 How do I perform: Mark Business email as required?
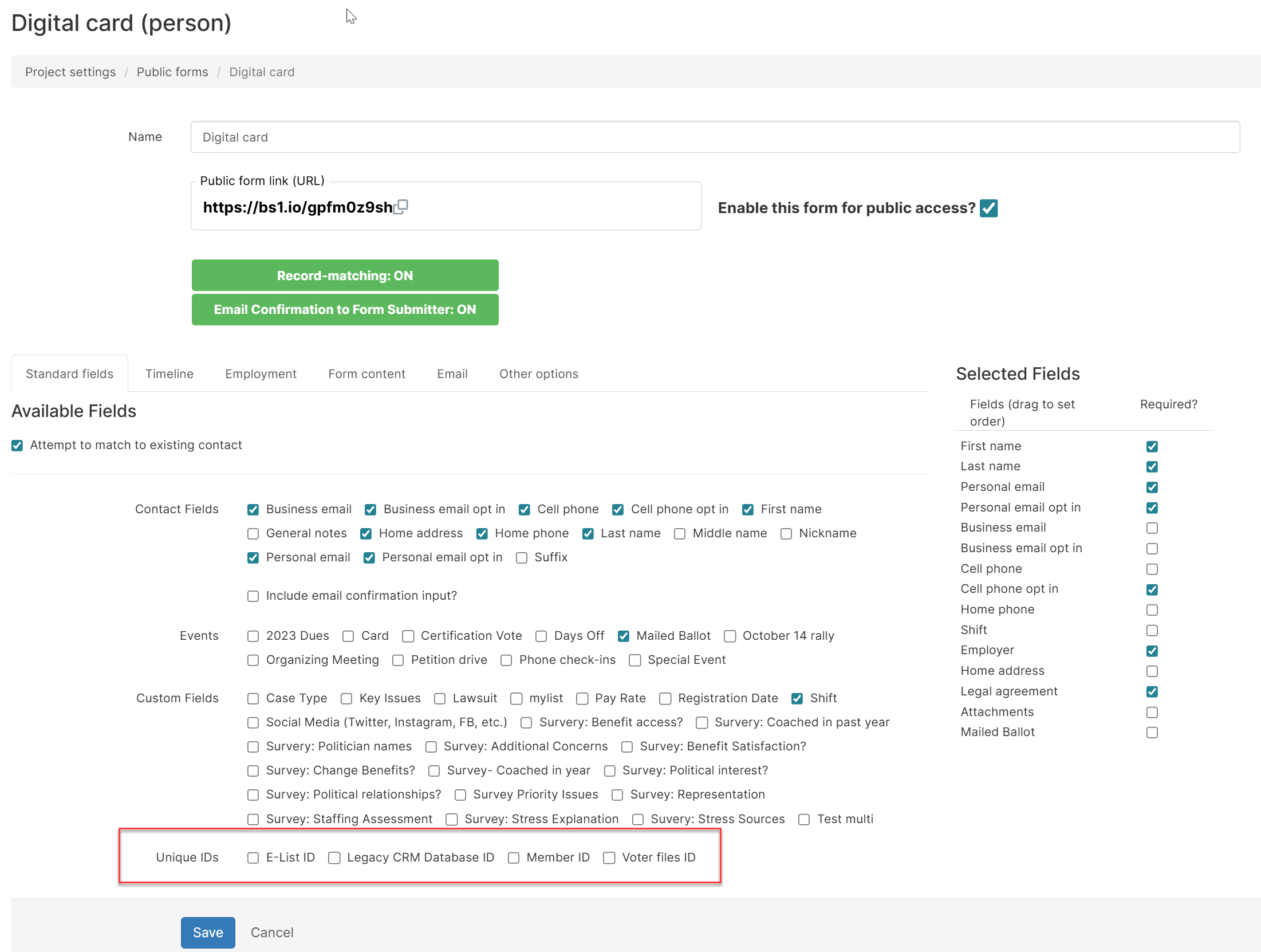point(1152,528)
